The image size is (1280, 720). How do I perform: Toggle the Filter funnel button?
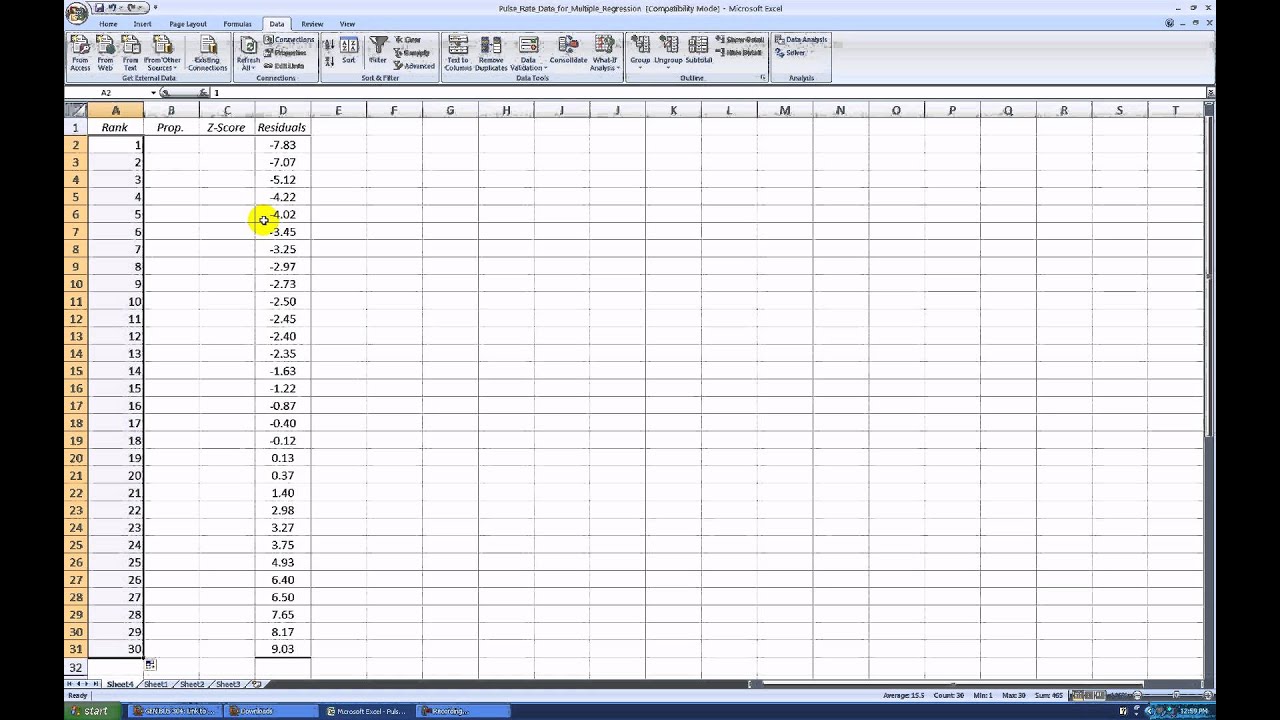click(378, 52)
